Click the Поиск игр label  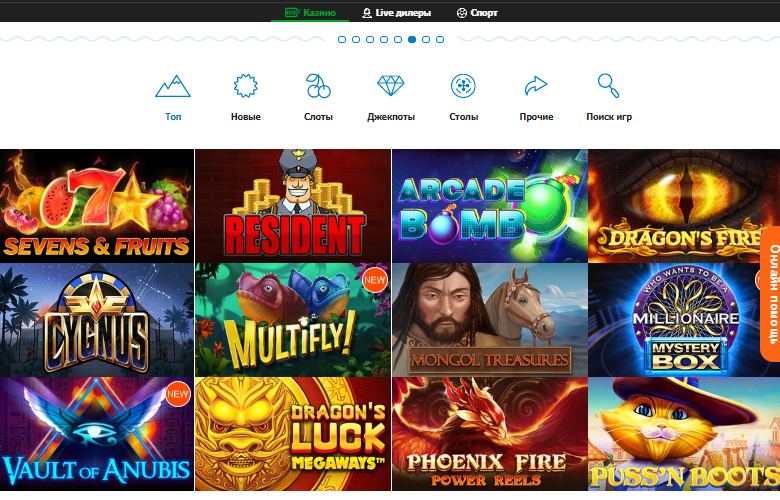609,116
